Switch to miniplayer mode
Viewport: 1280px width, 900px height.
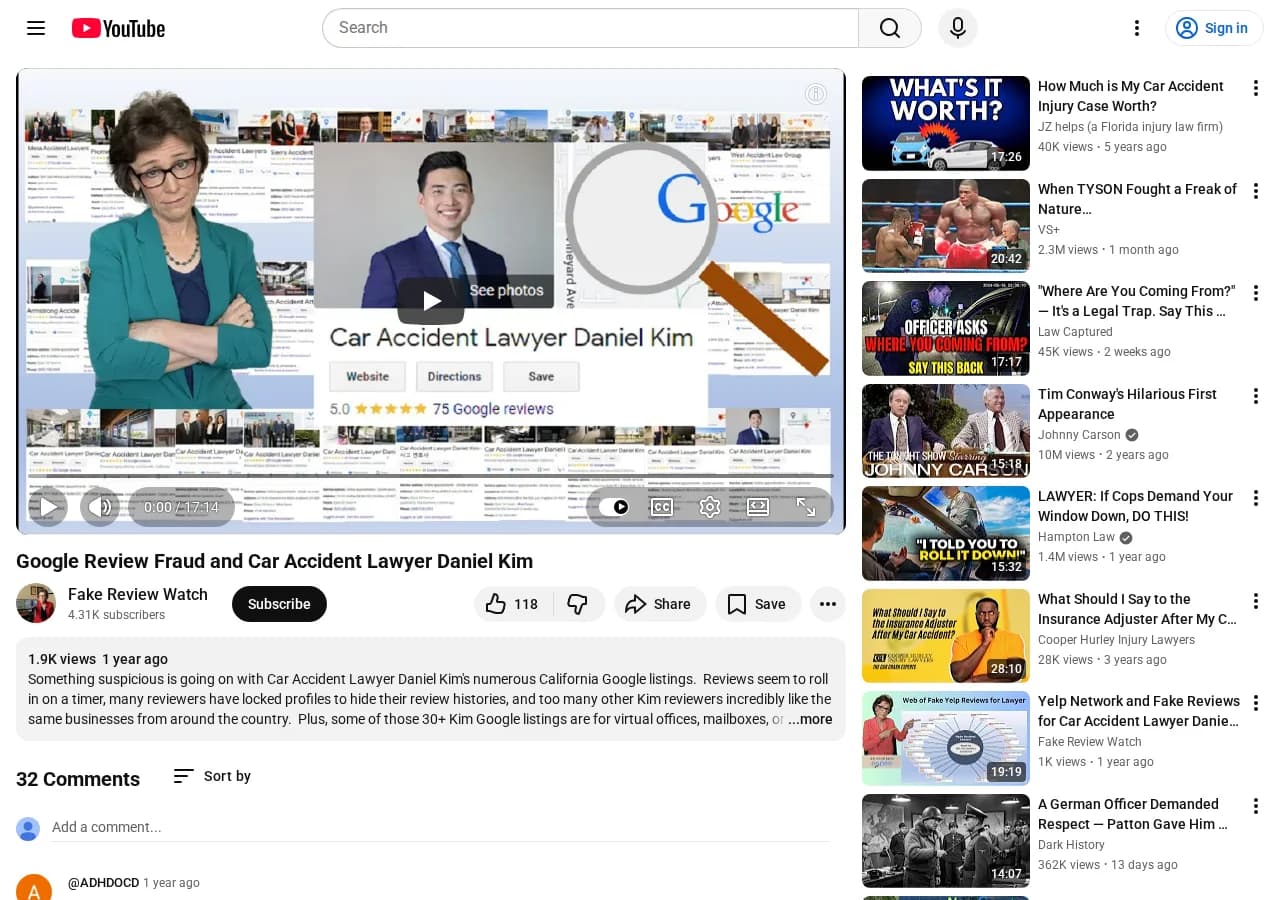point(757,507)
